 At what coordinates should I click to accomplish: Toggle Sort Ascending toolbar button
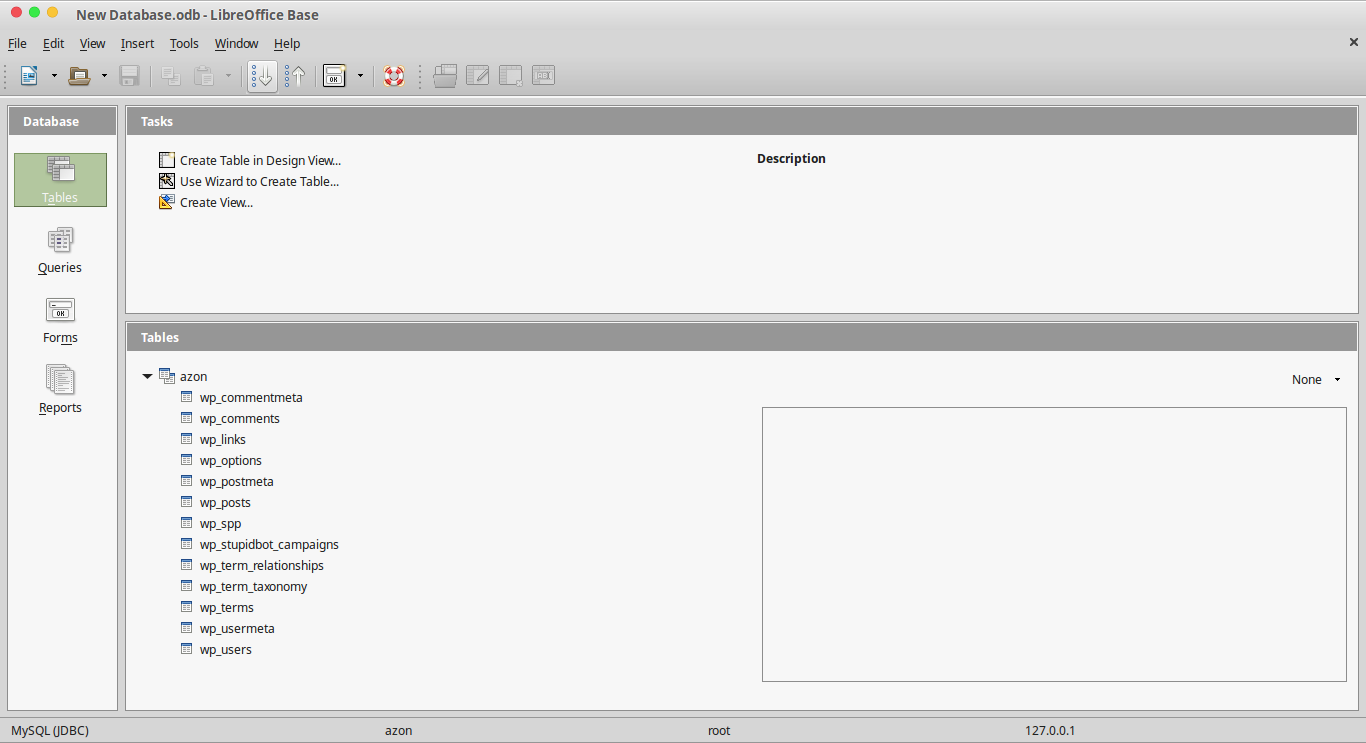click(x=262, y=76)
